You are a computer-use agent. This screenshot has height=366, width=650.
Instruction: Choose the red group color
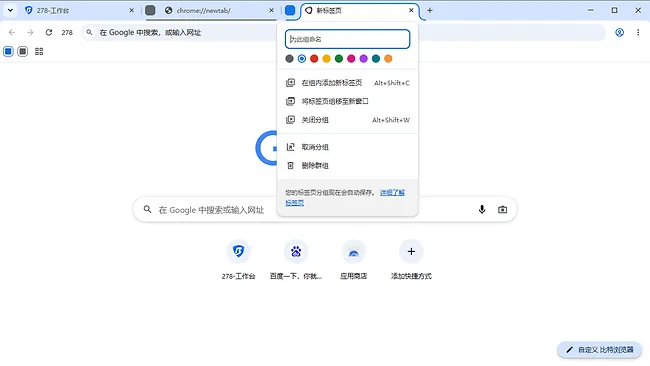tap(314, 59)
